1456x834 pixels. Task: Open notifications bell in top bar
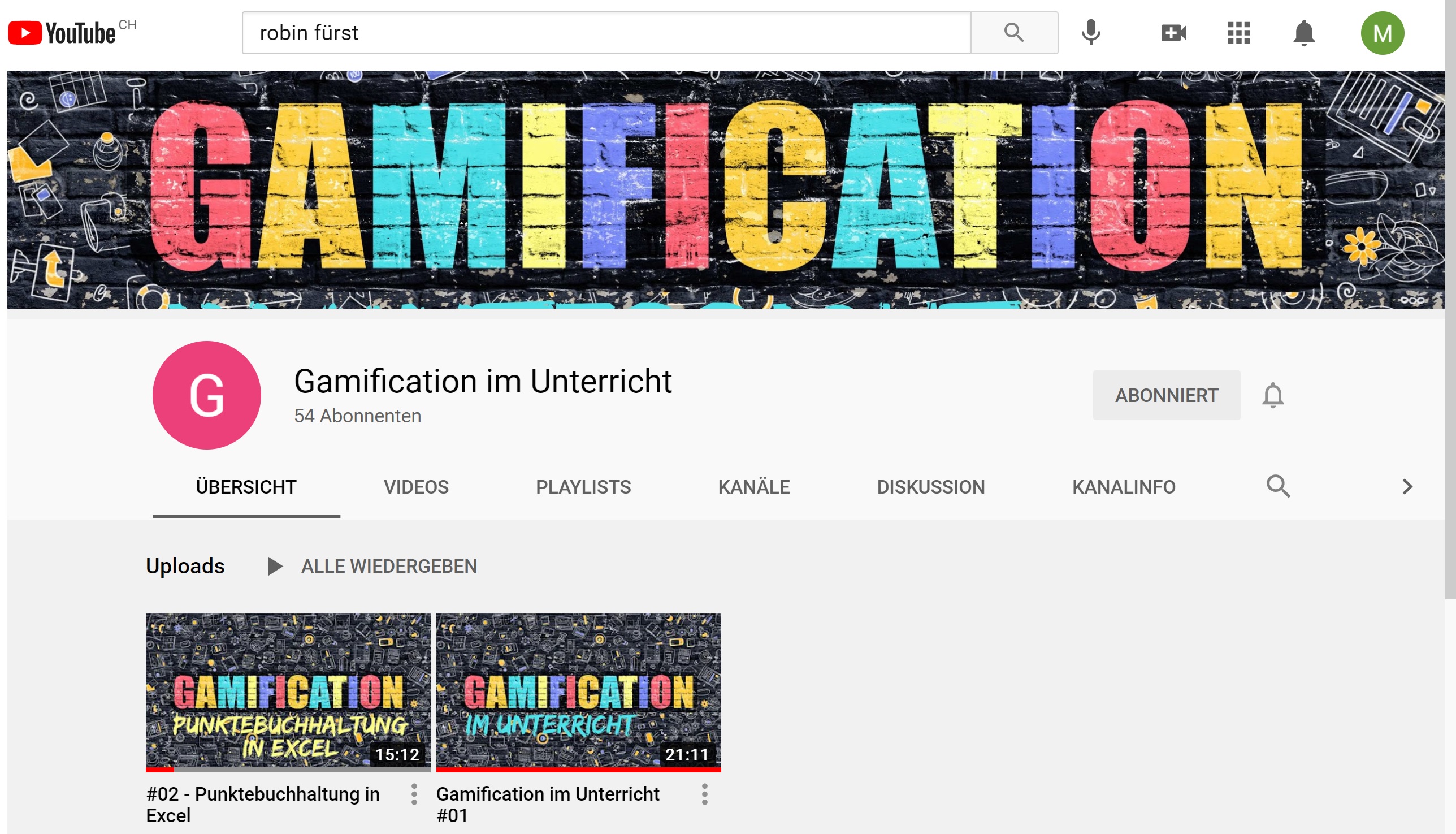[x=1304, y=33]
